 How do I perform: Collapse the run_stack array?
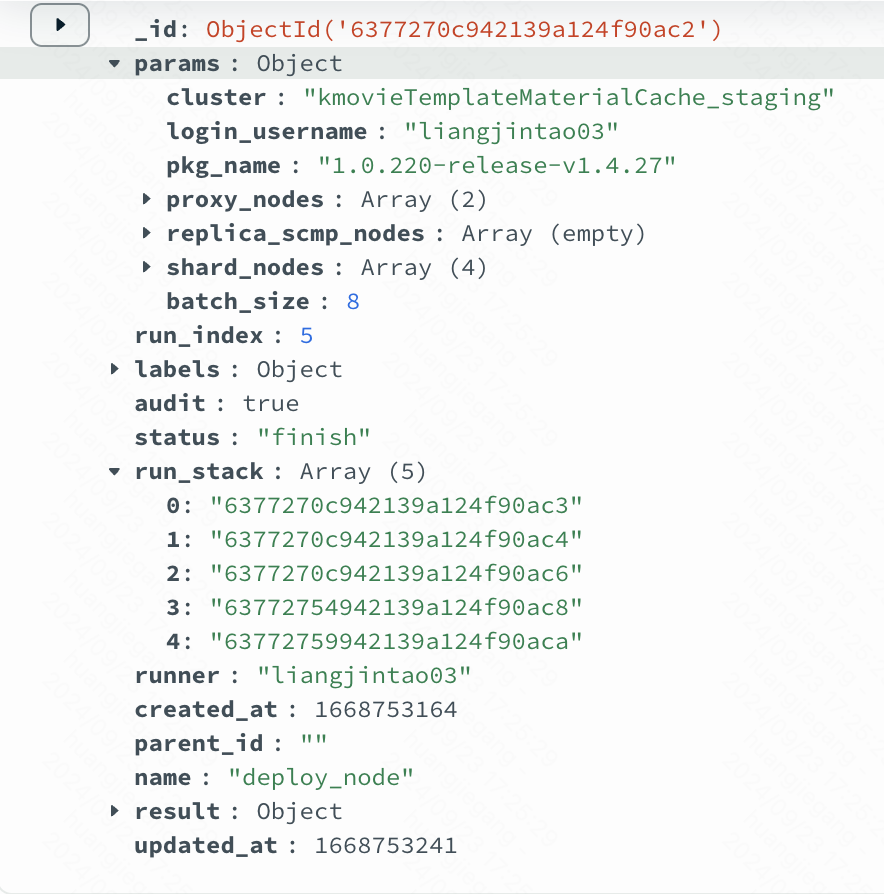[116, 471]
